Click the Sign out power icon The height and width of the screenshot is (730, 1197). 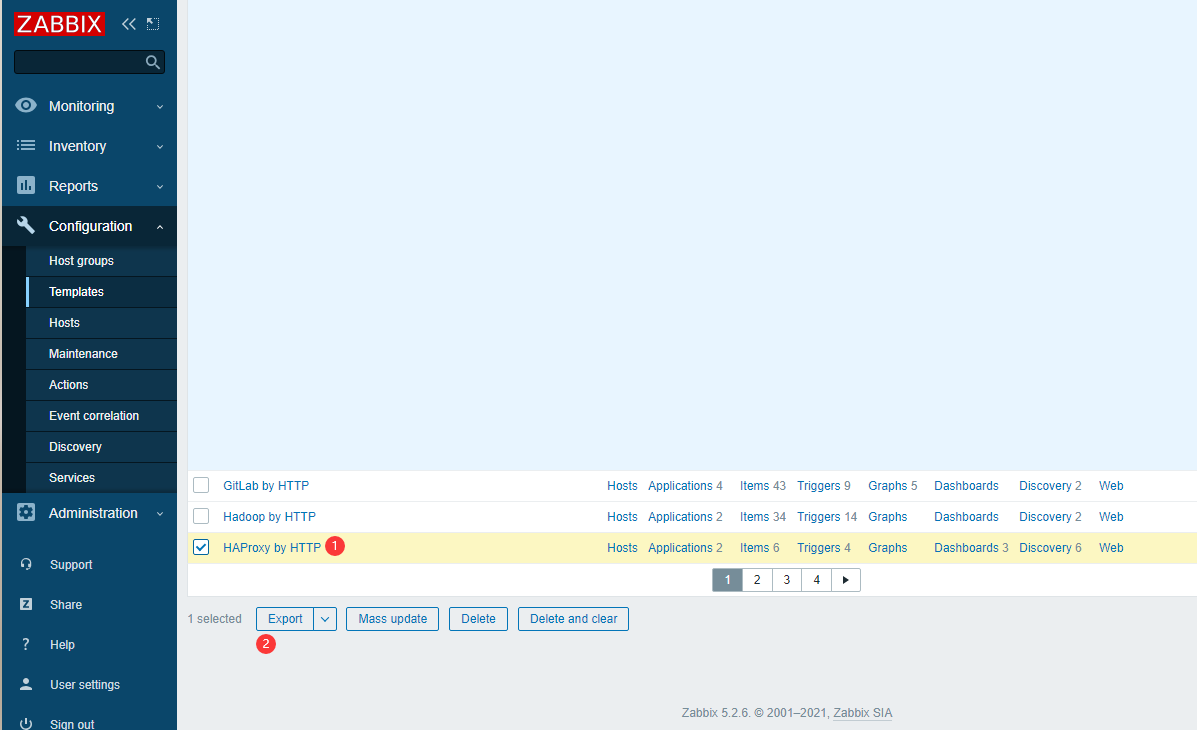(26, 723)
